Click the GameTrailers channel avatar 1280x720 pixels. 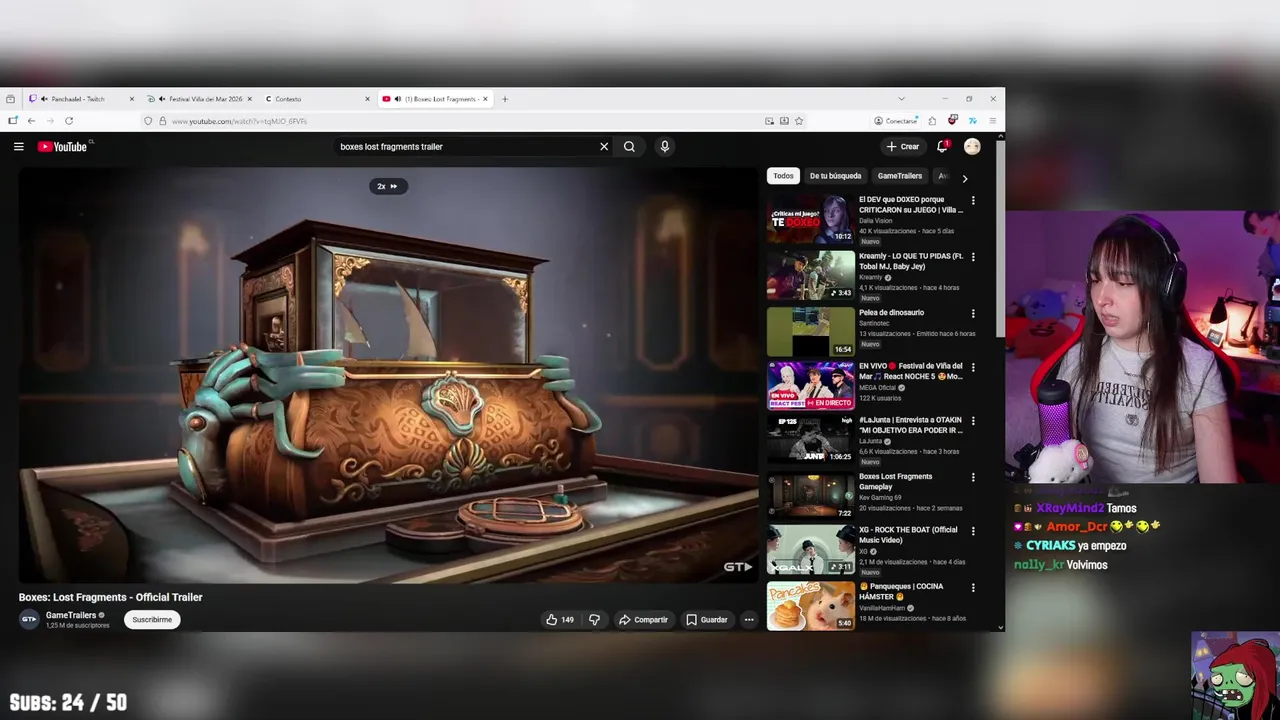point(29,619)
